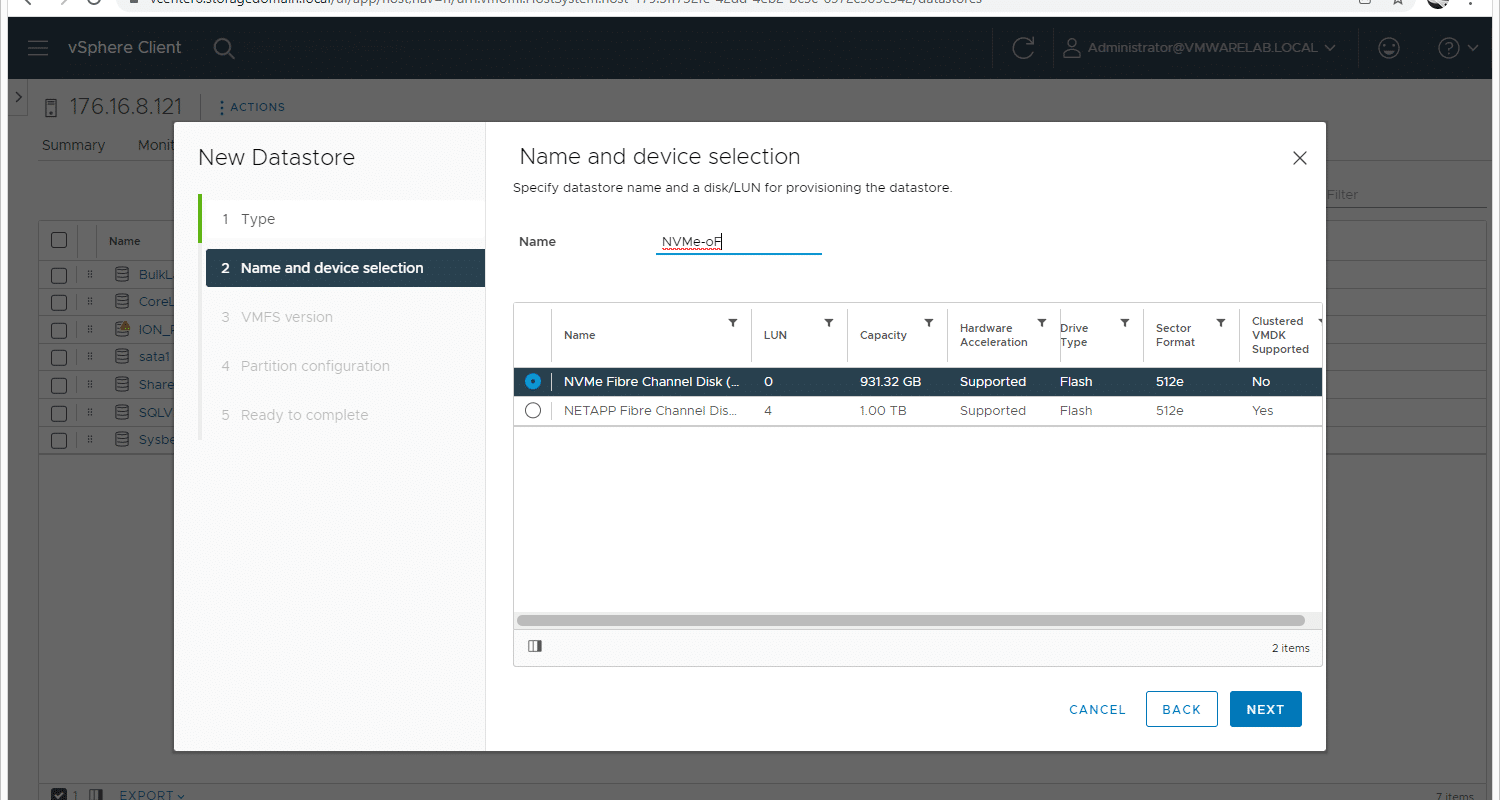Click the horizontal scrollbar in device table
The image size is (1500, 800).
[911, 620]
